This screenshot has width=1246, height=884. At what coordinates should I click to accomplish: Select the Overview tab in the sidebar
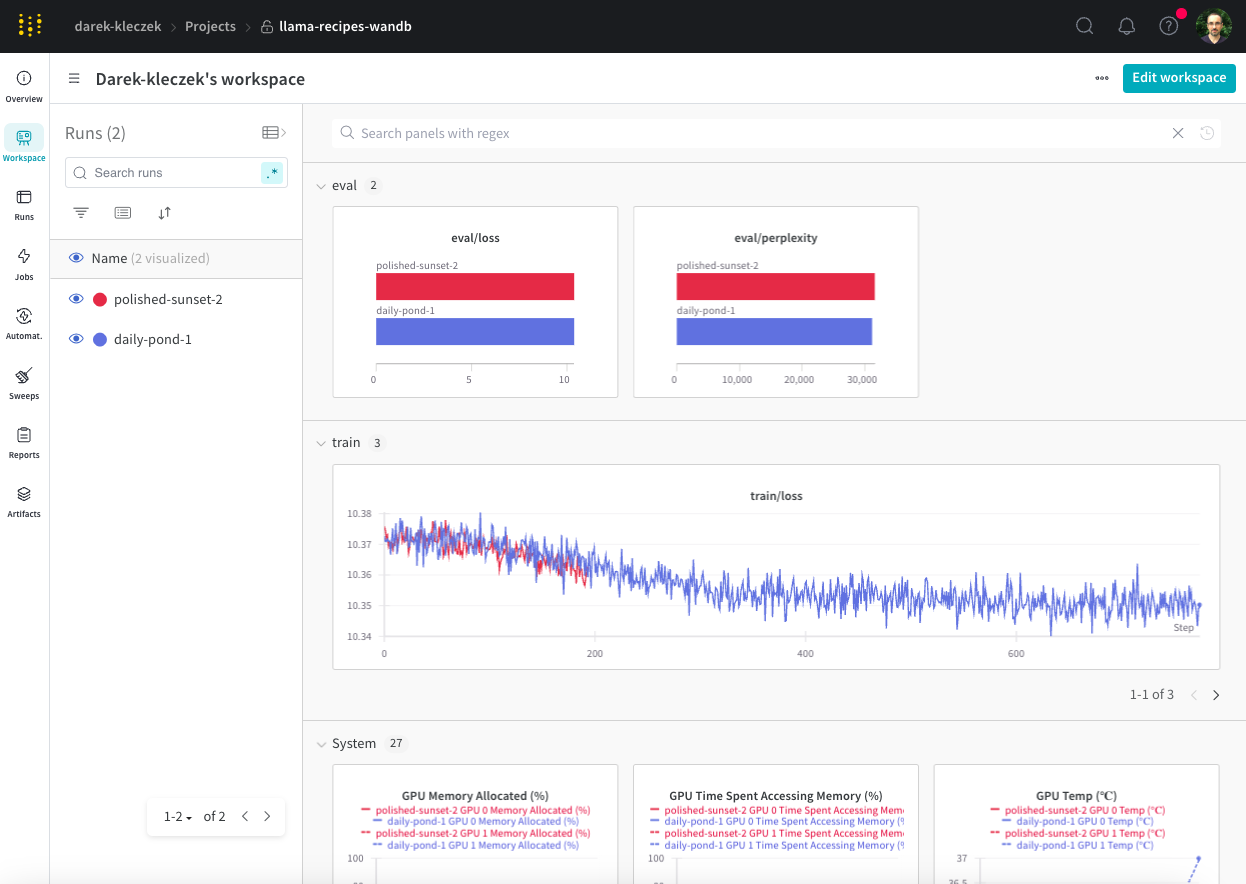pos(24,84)
